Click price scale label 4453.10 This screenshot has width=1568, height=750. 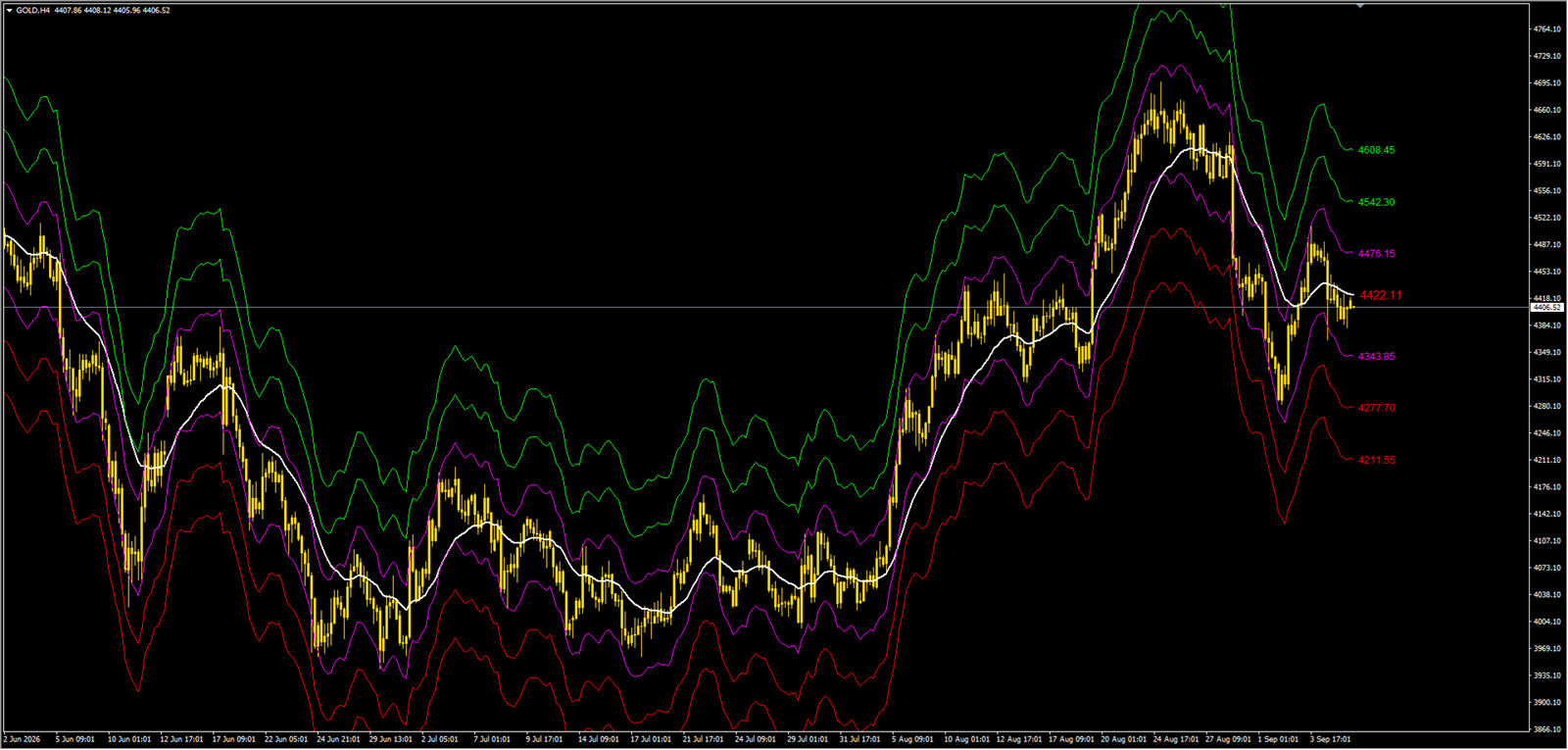coord(1547,272)
